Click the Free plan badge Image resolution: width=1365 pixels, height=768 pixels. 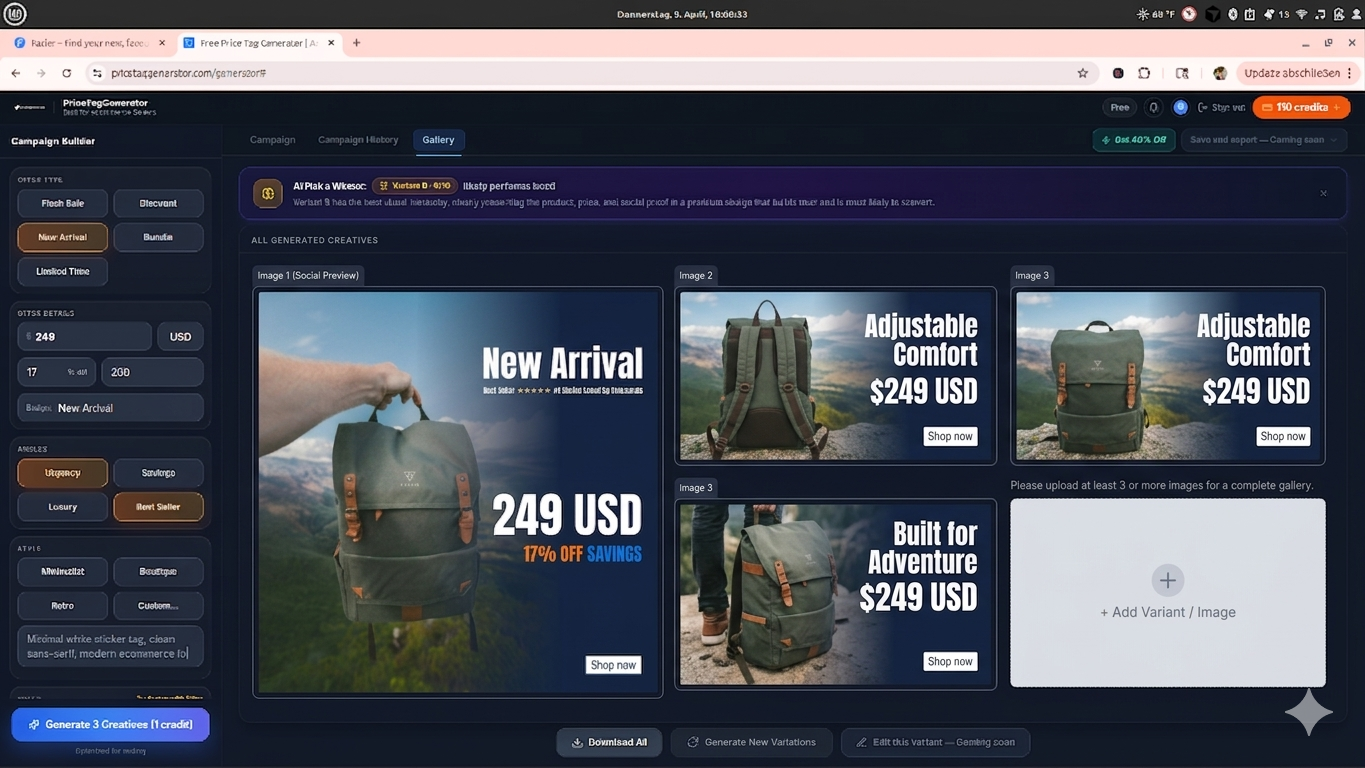pos(1120,107)
